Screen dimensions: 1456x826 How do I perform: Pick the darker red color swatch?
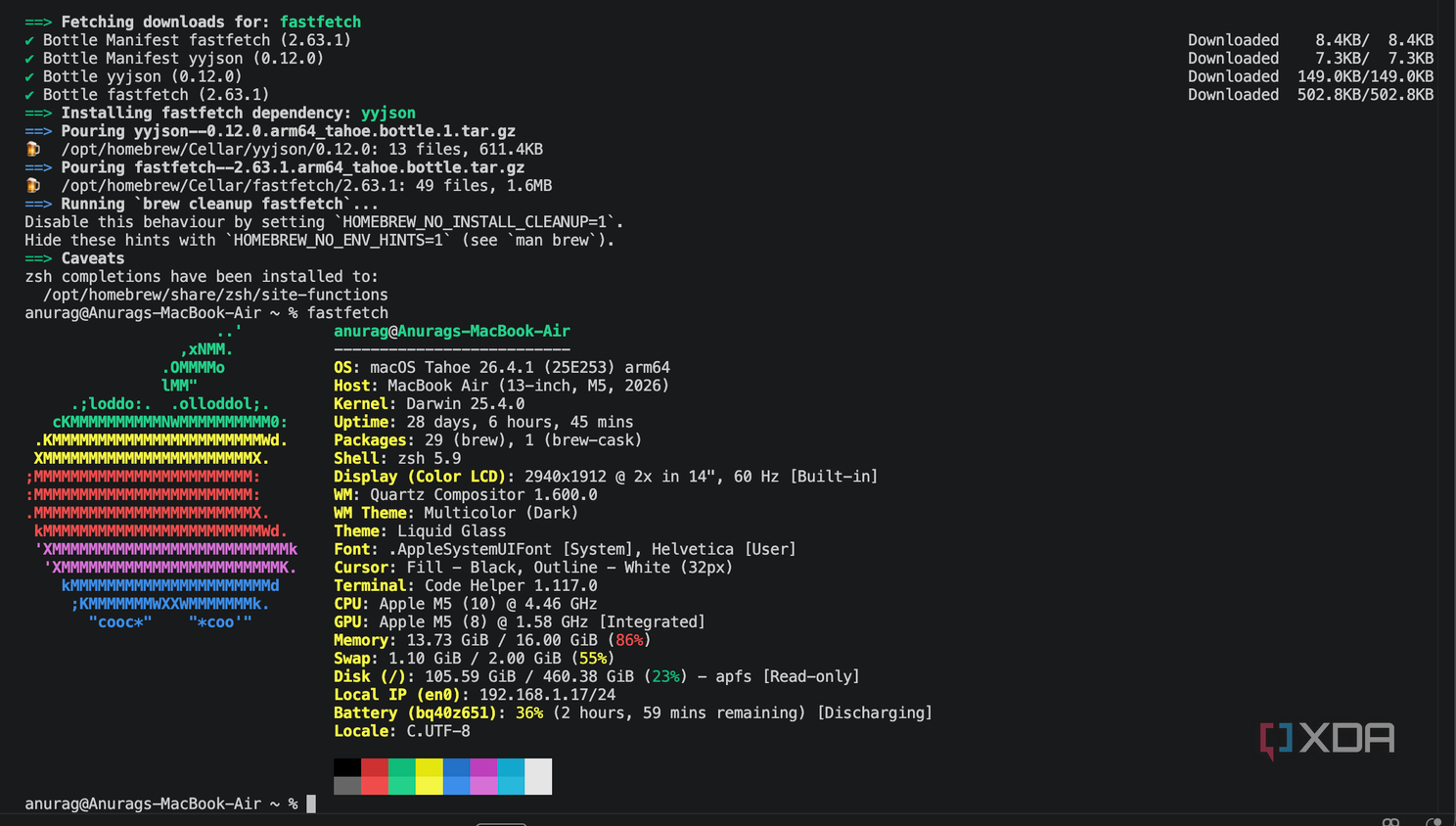tap(375, 767)
